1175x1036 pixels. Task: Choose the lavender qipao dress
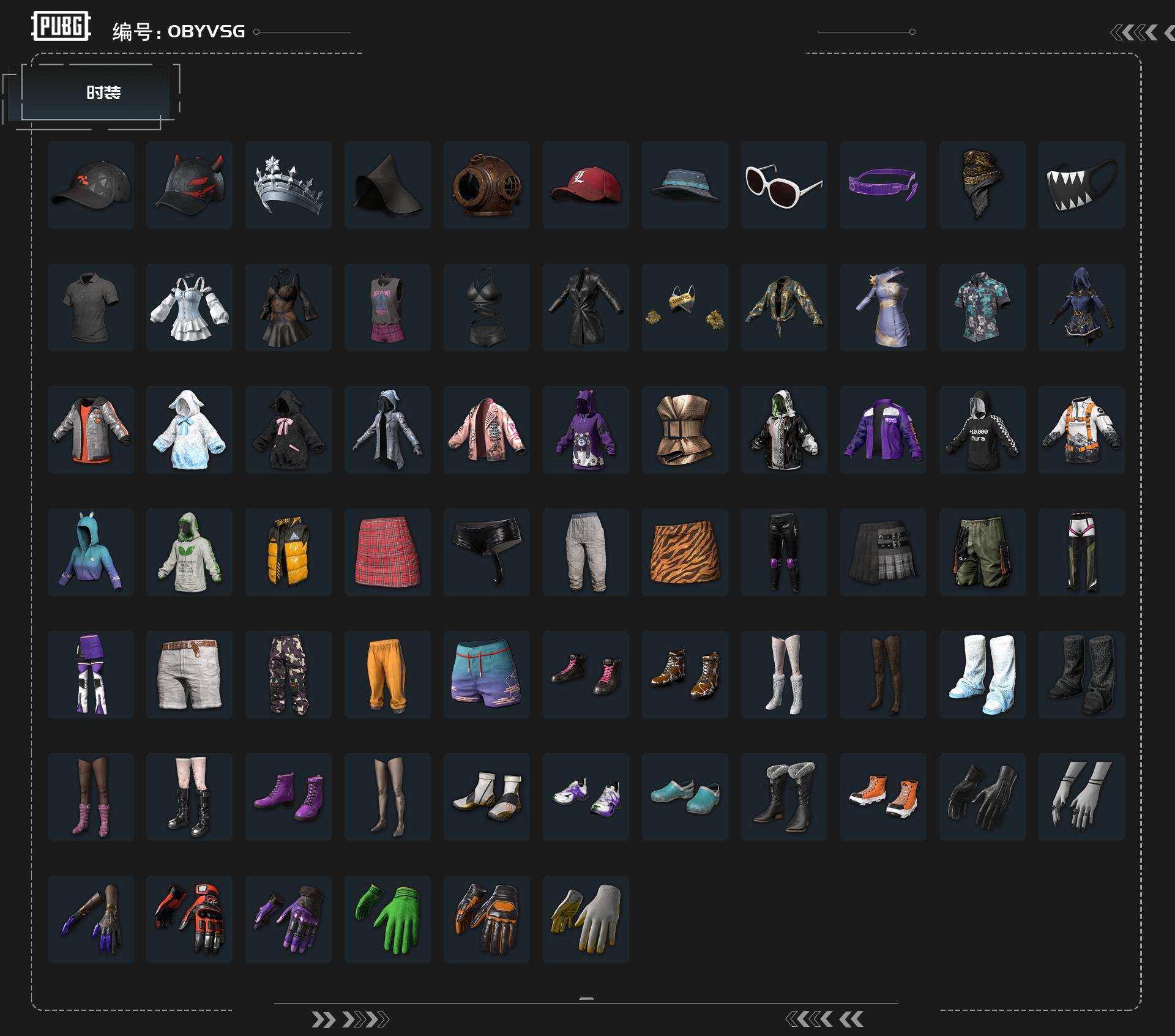point(883,307)
